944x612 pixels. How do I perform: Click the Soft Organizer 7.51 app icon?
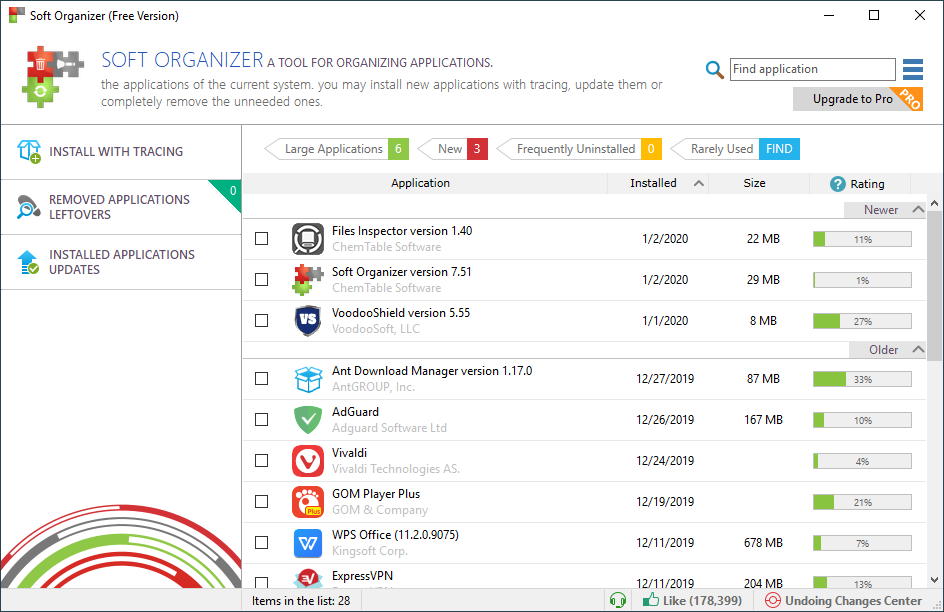click(308, 280)
